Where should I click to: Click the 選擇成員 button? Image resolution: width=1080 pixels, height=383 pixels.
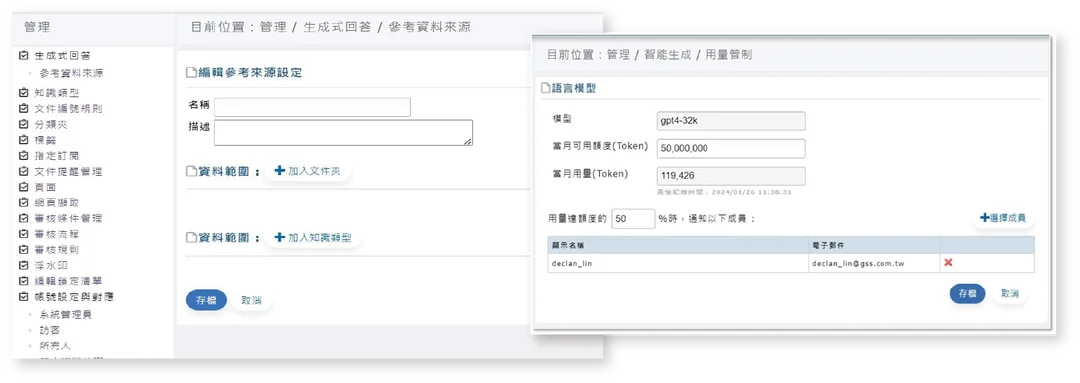click(x=1003, y=218)
